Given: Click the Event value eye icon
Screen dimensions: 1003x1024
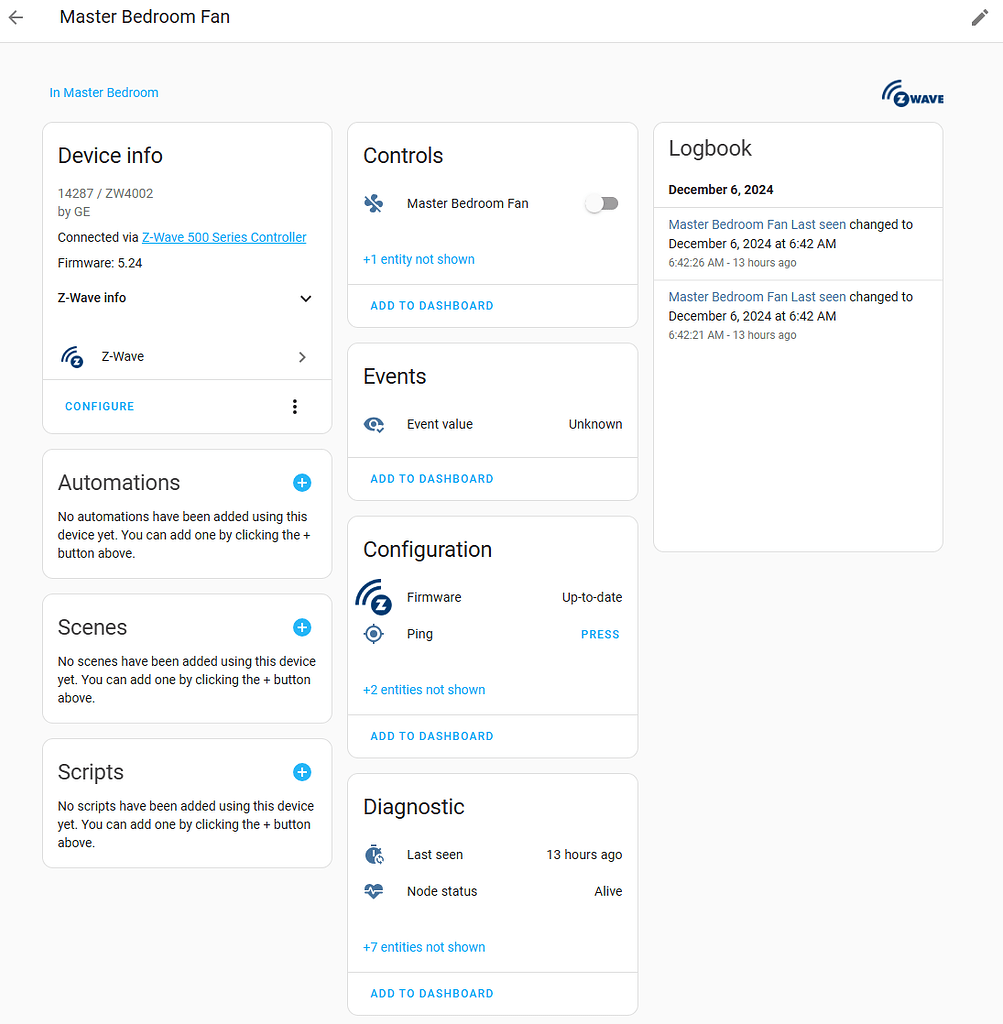Looking at the screenshot, I should pyautogui.click(x=374, y=424).
